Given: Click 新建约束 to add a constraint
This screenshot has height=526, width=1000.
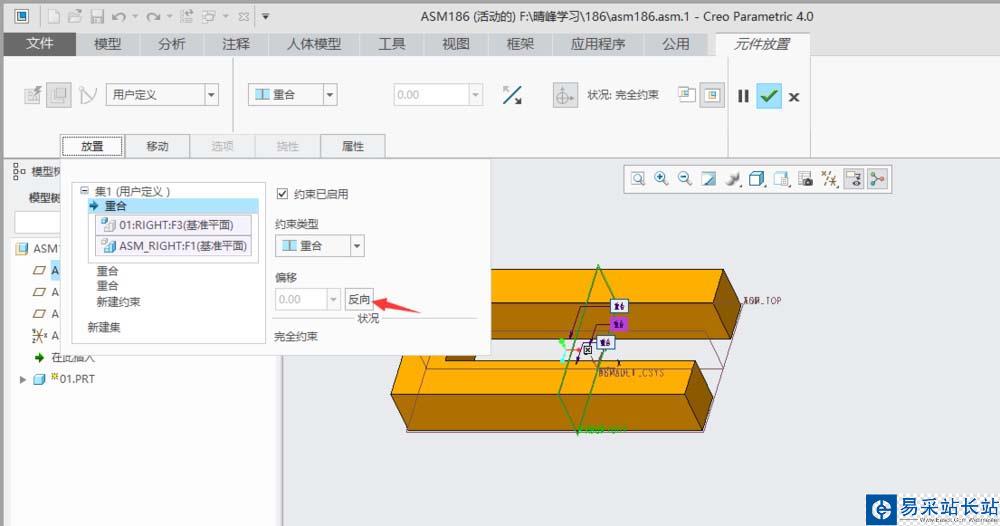Looking at the screenshot, I should (118, 302).
